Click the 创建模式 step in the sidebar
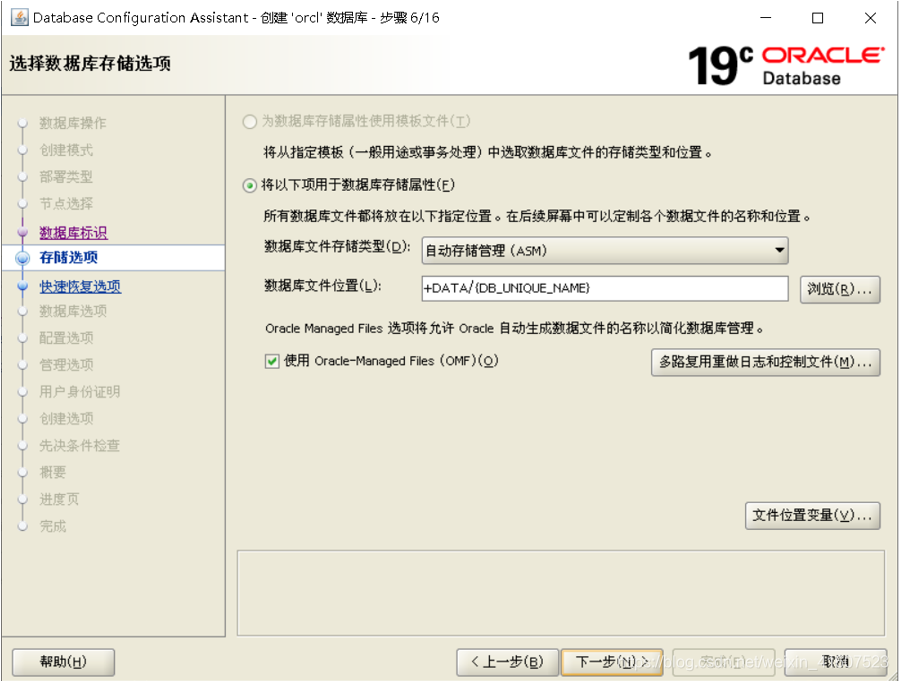The height and width of the screenshot is (681, 899). tap(66, 150)
